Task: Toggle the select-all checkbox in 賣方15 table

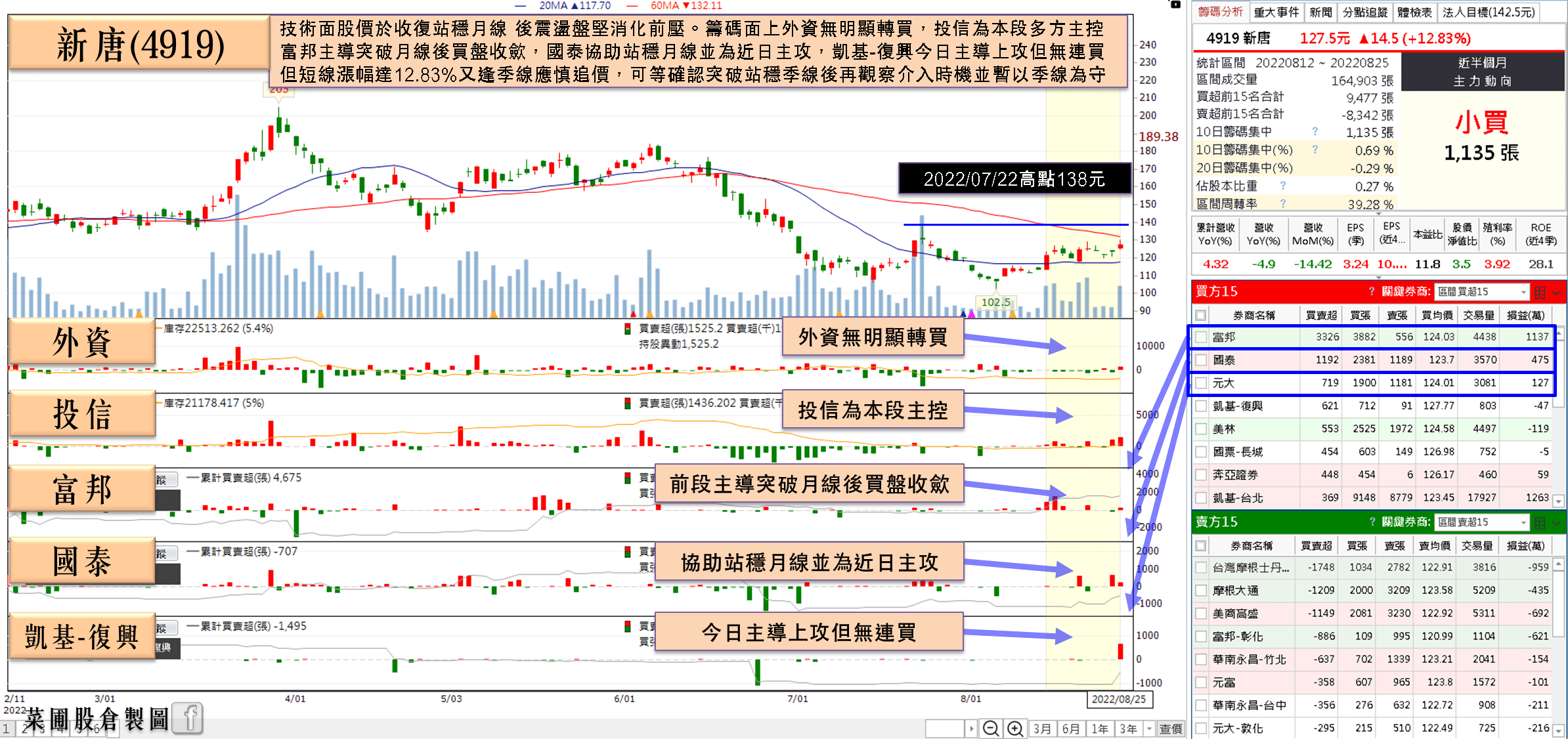Action: pyautogui.click(x=1201, y=545)
